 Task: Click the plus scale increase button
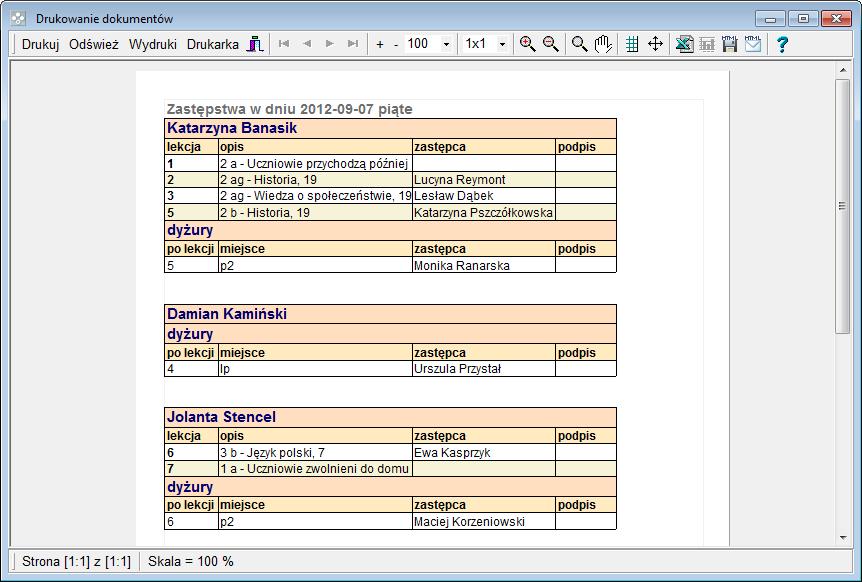[380, 44]
